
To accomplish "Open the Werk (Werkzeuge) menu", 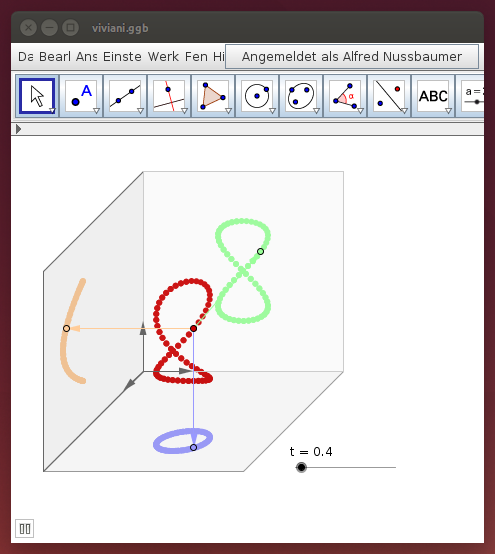I will (x=163, y=57).
